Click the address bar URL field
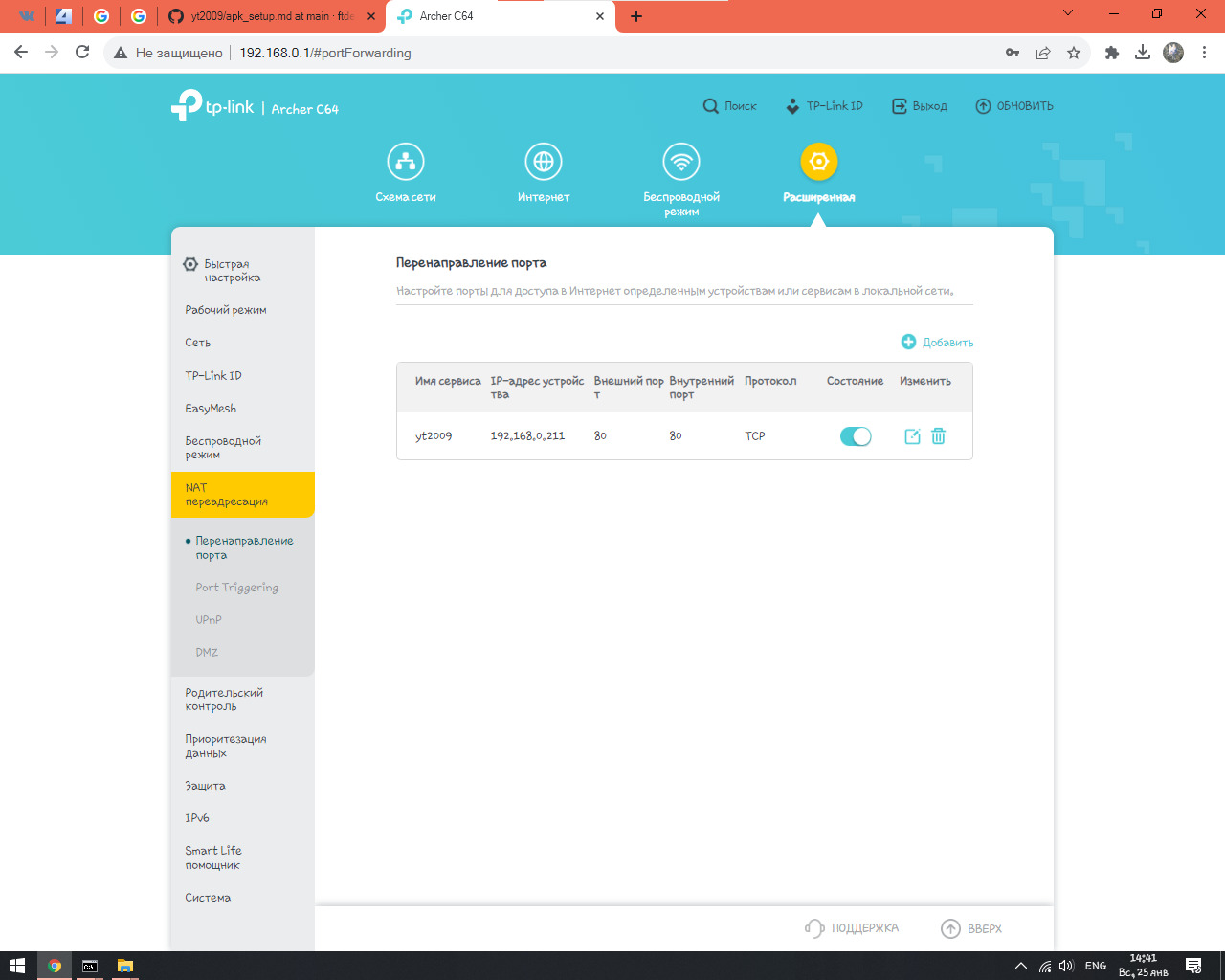Image resolution: width=1225 pixels, height=980 pixels. point(574,53)
